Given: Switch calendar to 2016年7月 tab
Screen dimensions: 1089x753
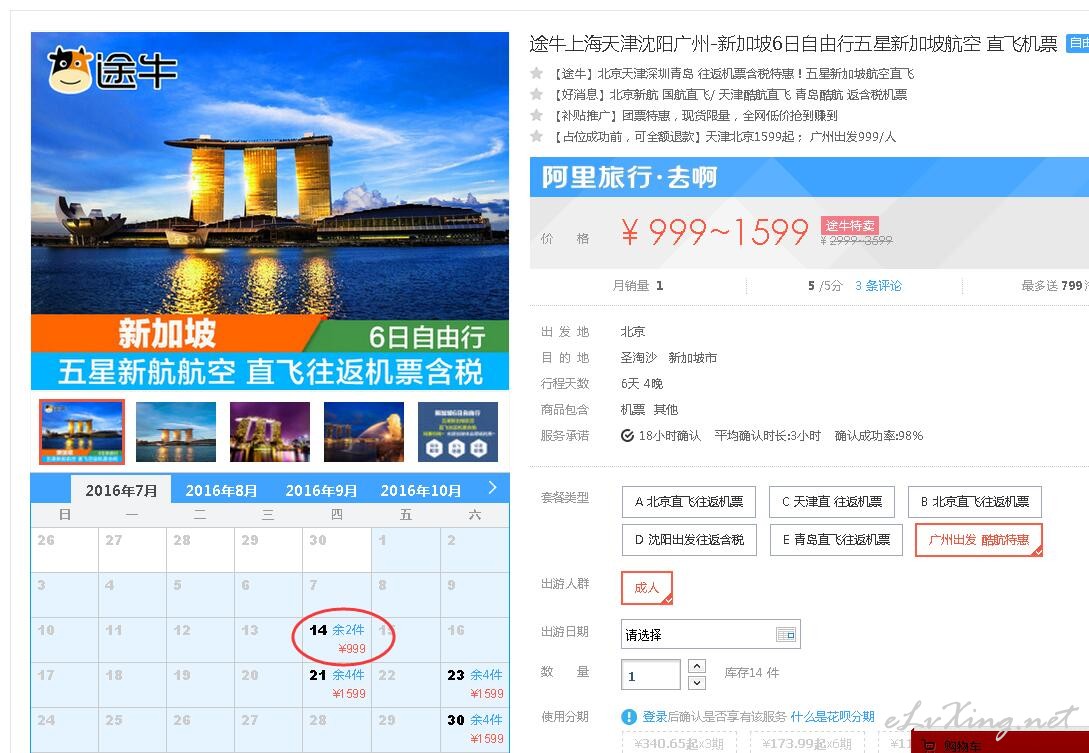Looking at the screenshot, I should click(x=121, y=490).
